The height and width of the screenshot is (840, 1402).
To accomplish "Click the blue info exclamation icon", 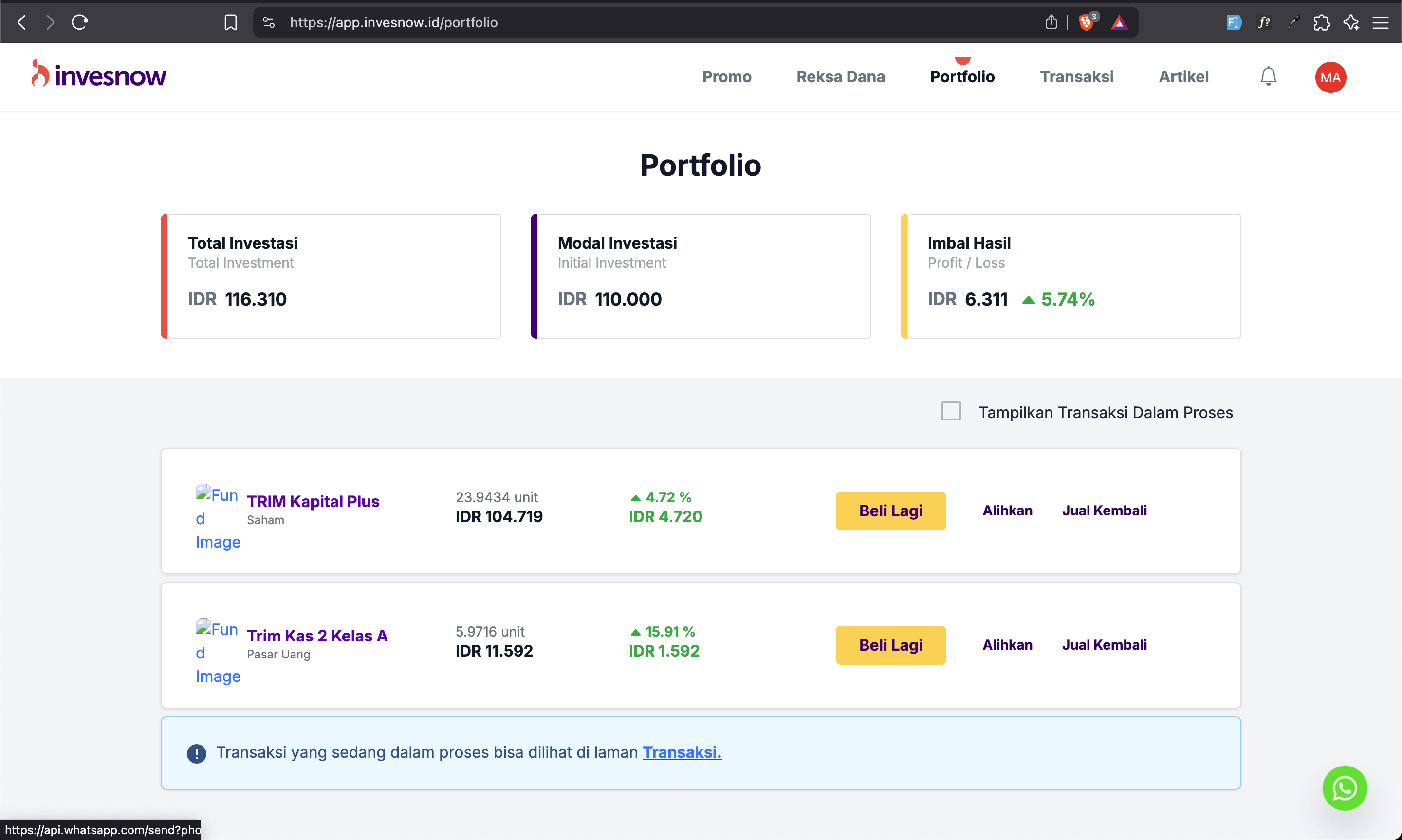I will 196,753.
